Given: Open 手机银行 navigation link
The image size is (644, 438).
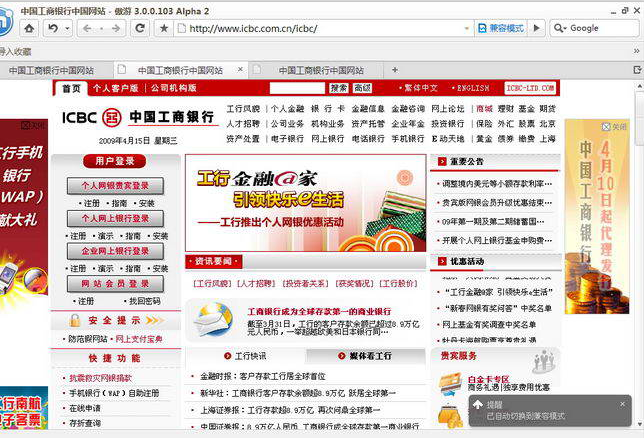Looking at the screenshot, I should click(x=407, y=139).
